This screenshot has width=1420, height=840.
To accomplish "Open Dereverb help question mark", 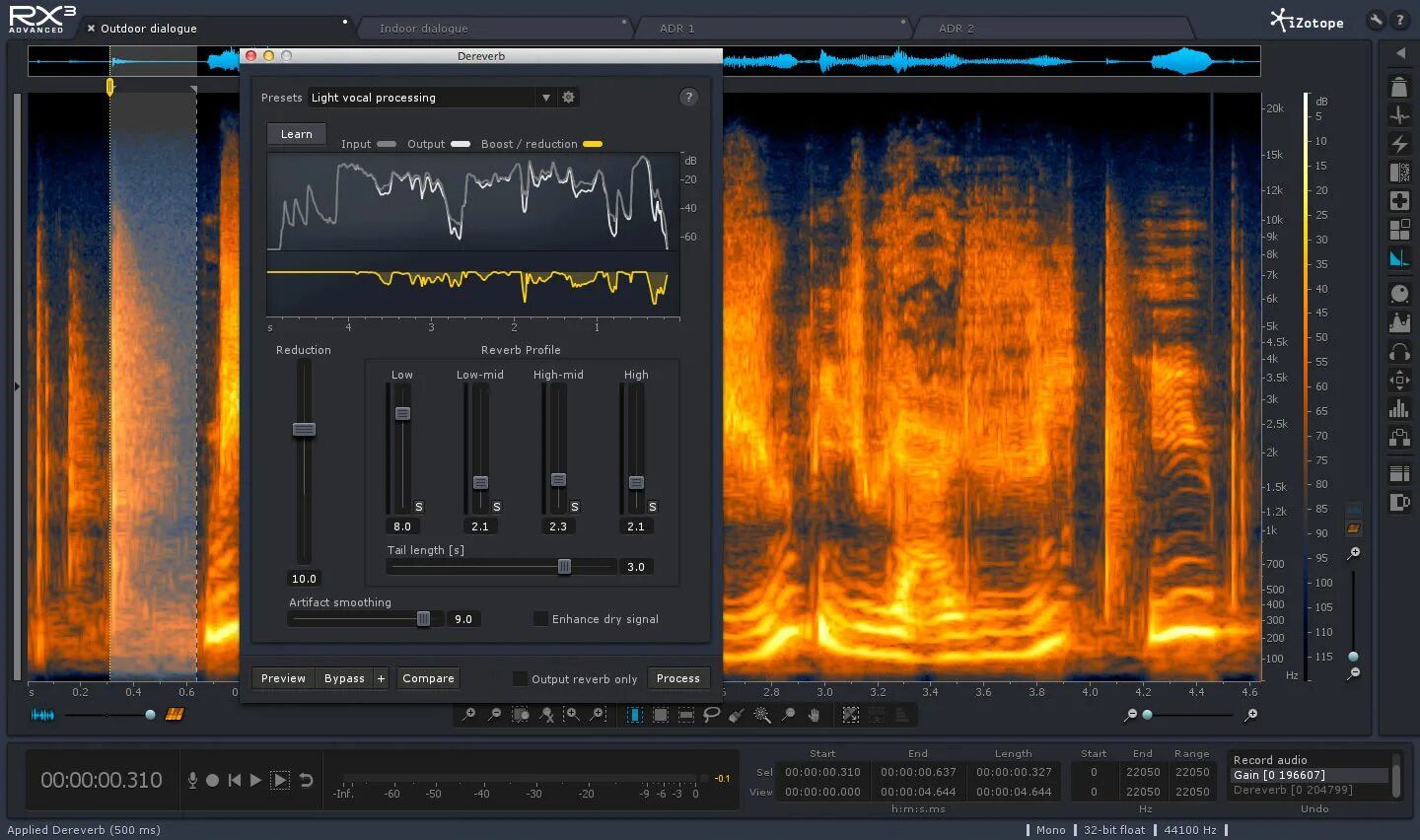I will point(688,97).
